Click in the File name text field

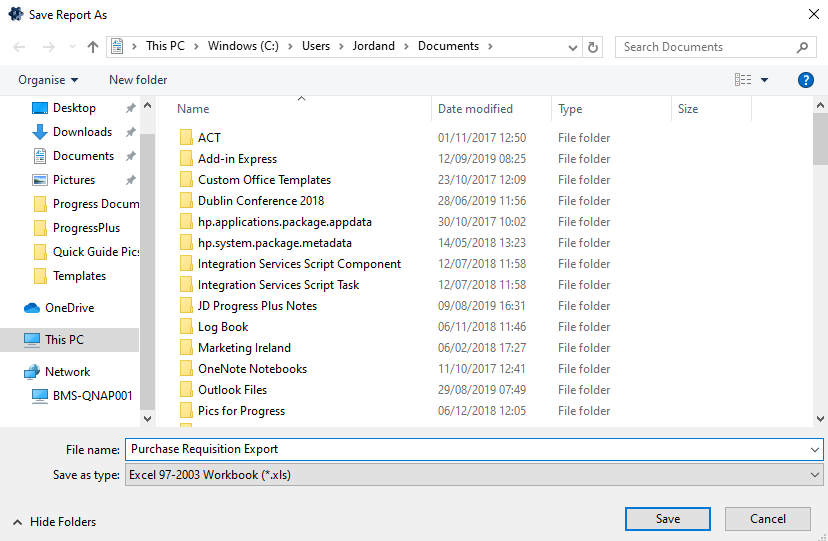[465, 450]
